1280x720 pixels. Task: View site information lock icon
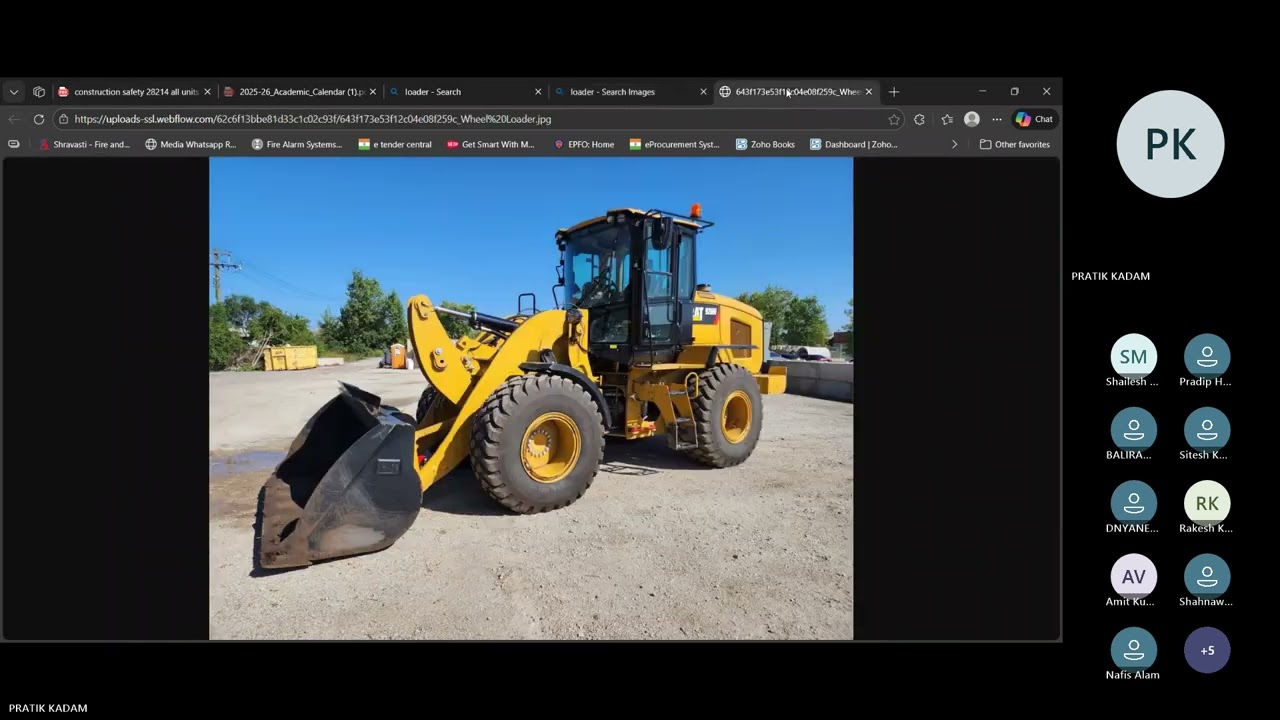coord(63,119)
